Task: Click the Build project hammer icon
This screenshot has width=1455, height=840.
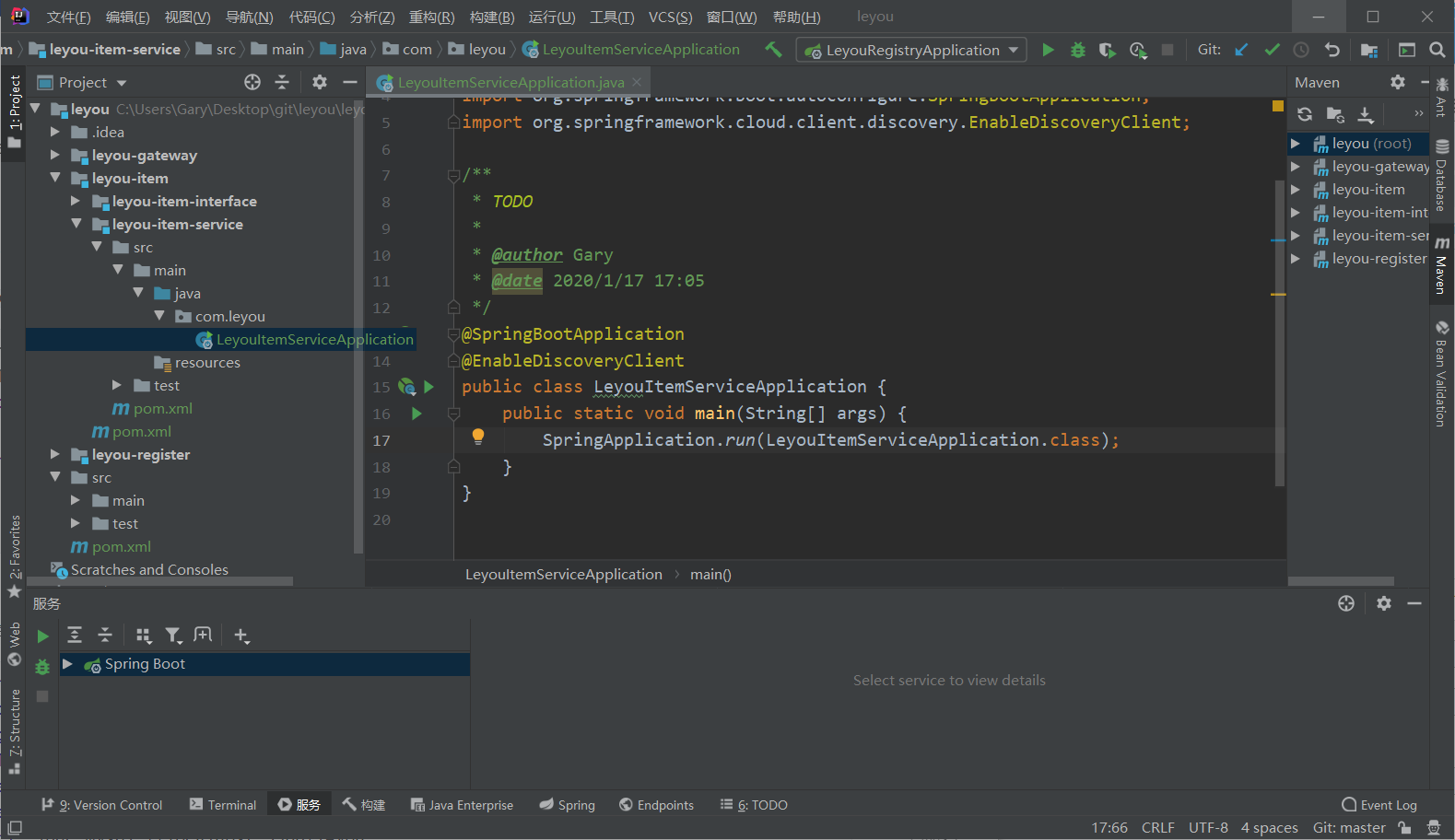Action: click(773, 50)
